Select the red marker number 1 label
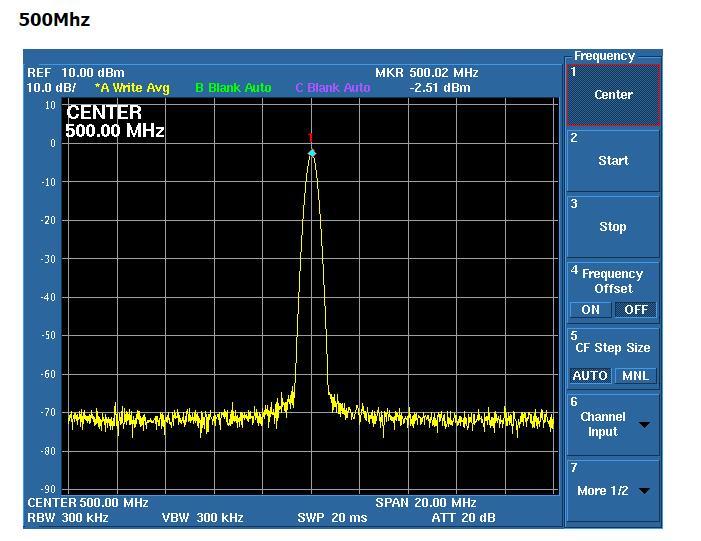Image resolution: width=701 pixels, height=541 pixels. click(310, 137)
